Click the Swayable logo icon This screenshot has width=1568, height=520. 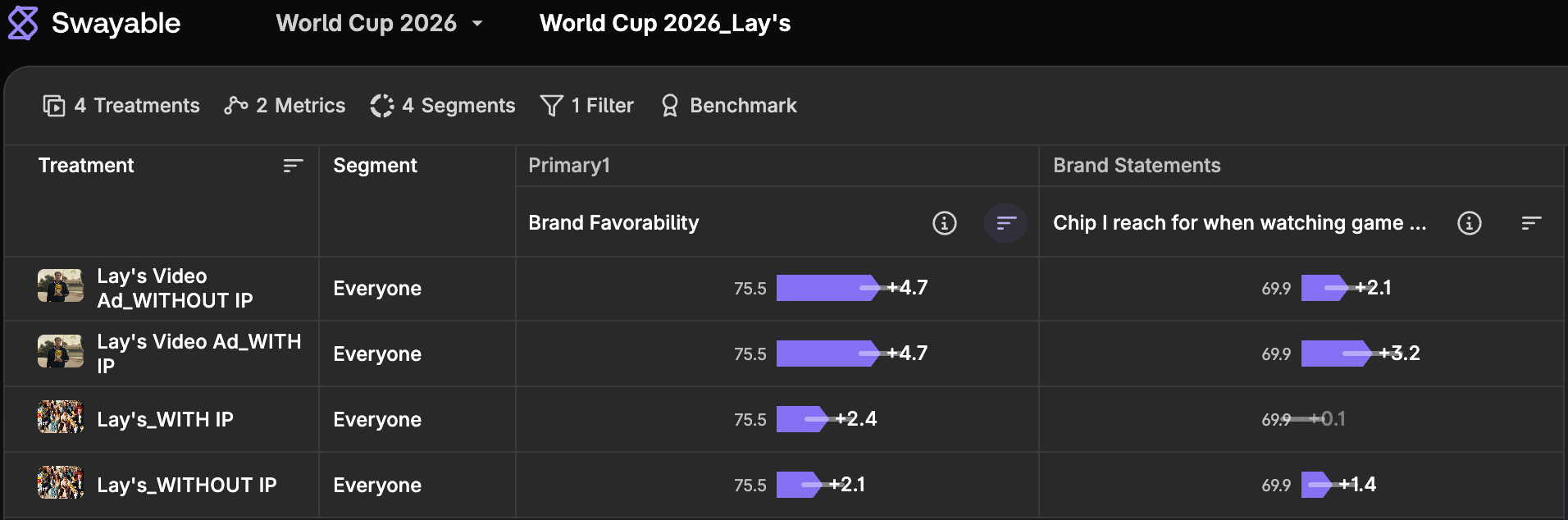[x=23, y=23]
